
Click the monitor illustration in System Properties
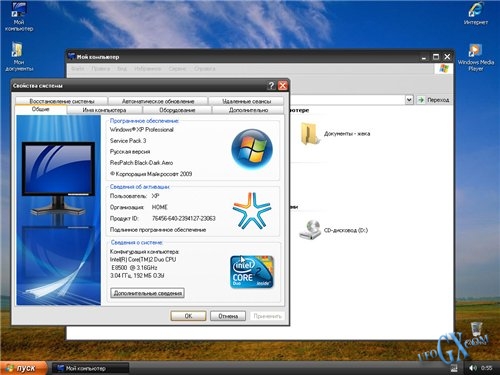(58, 178)
